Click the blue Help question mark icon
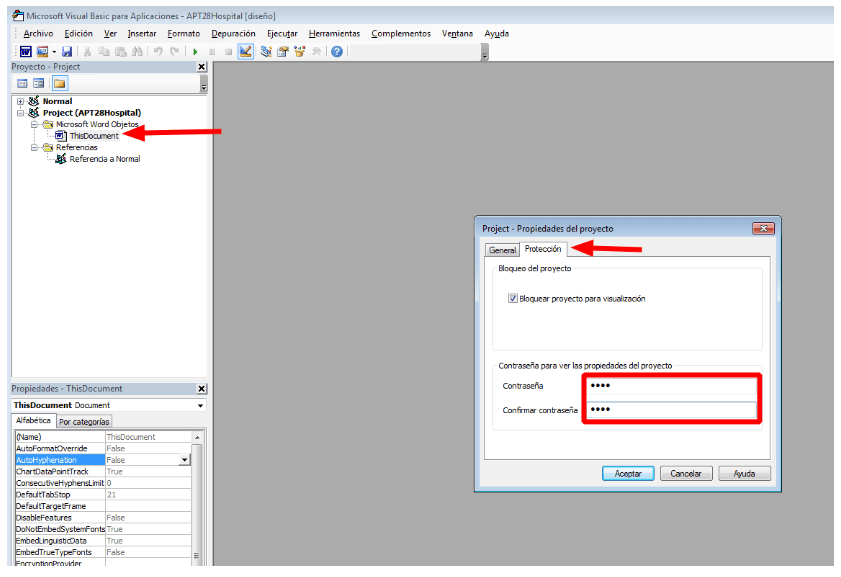841x577 pixels. (337, 51)
